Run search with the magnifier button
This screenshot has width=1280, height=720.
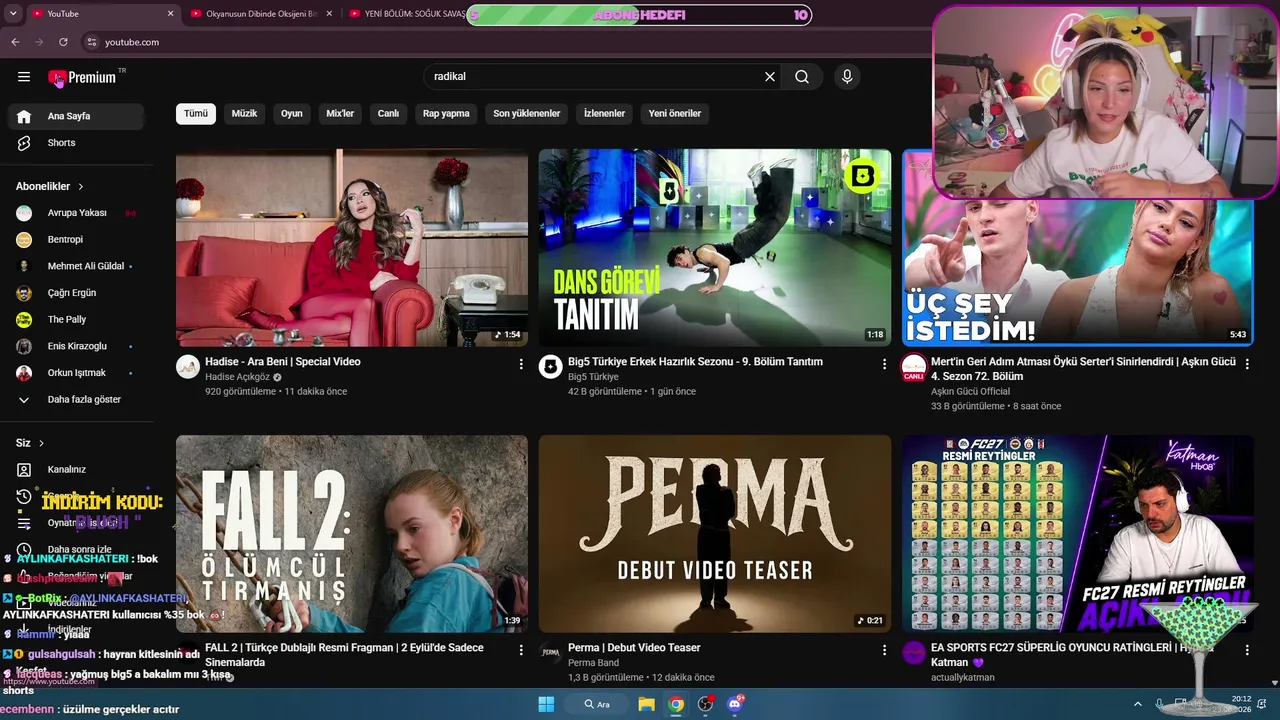802,77
